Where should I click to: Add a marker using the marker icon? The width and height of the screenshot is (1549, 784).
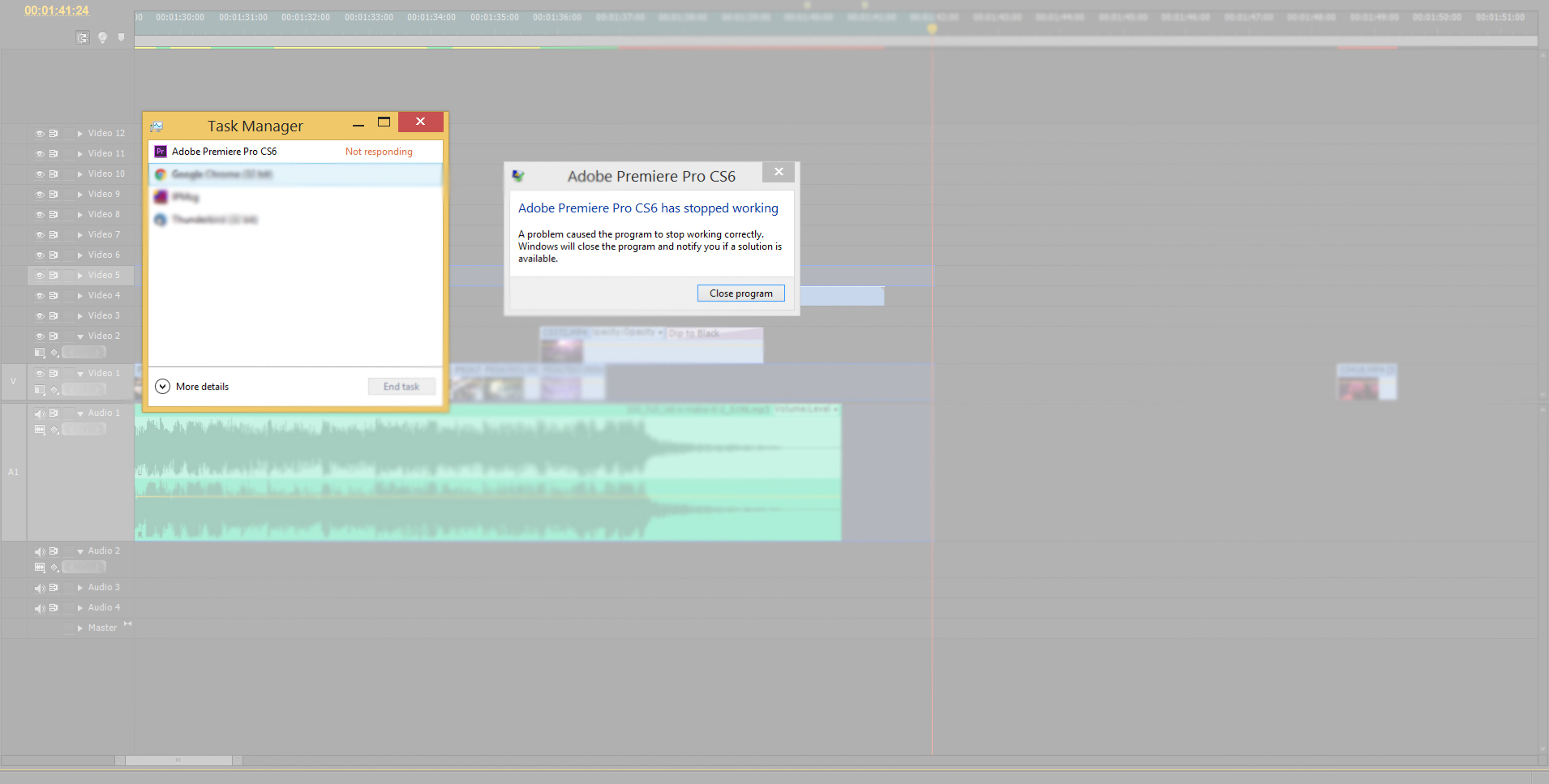tap(122, 37)
